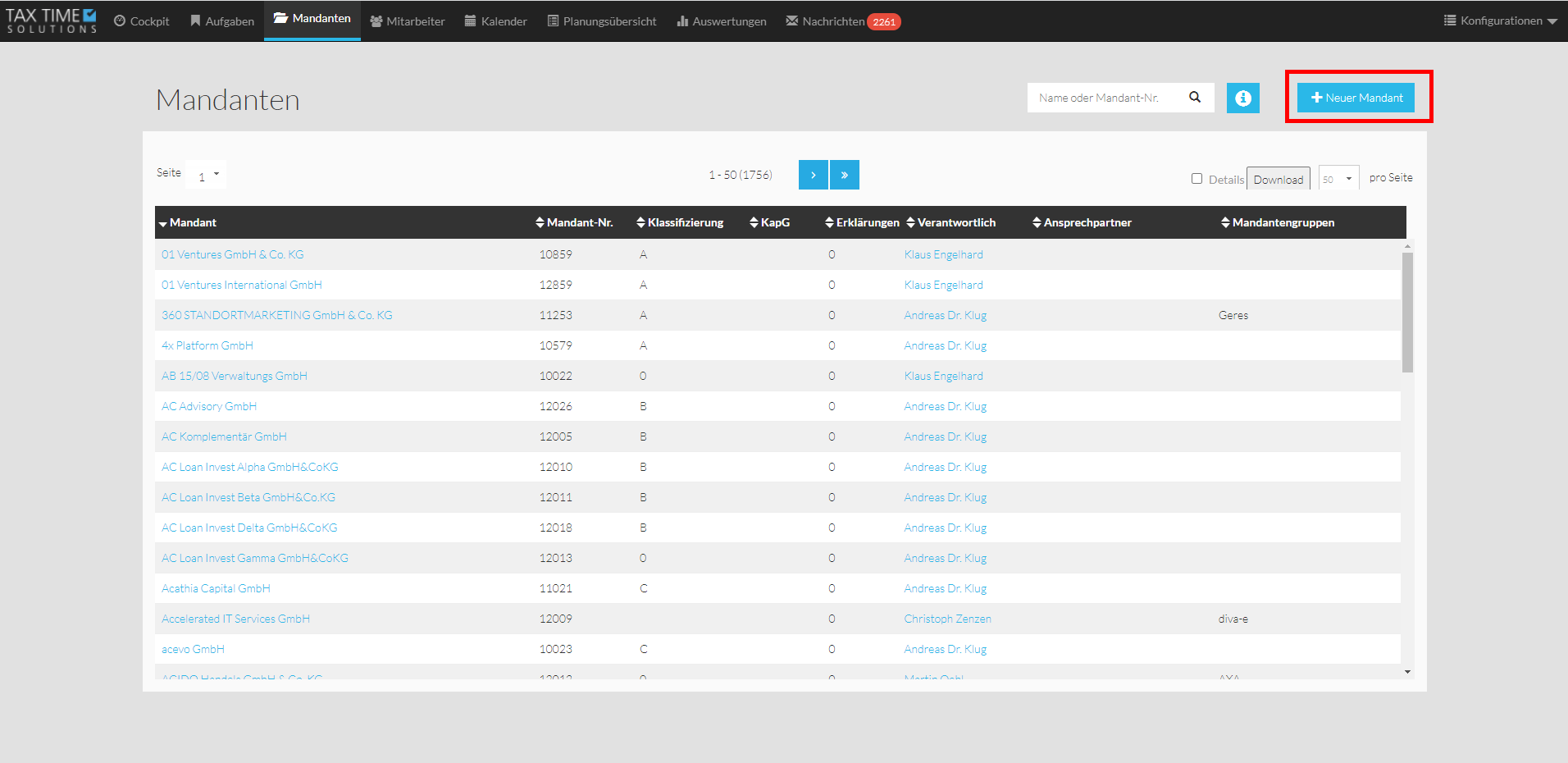
Task: Open the Kalender page
Action: pos(496,21)
